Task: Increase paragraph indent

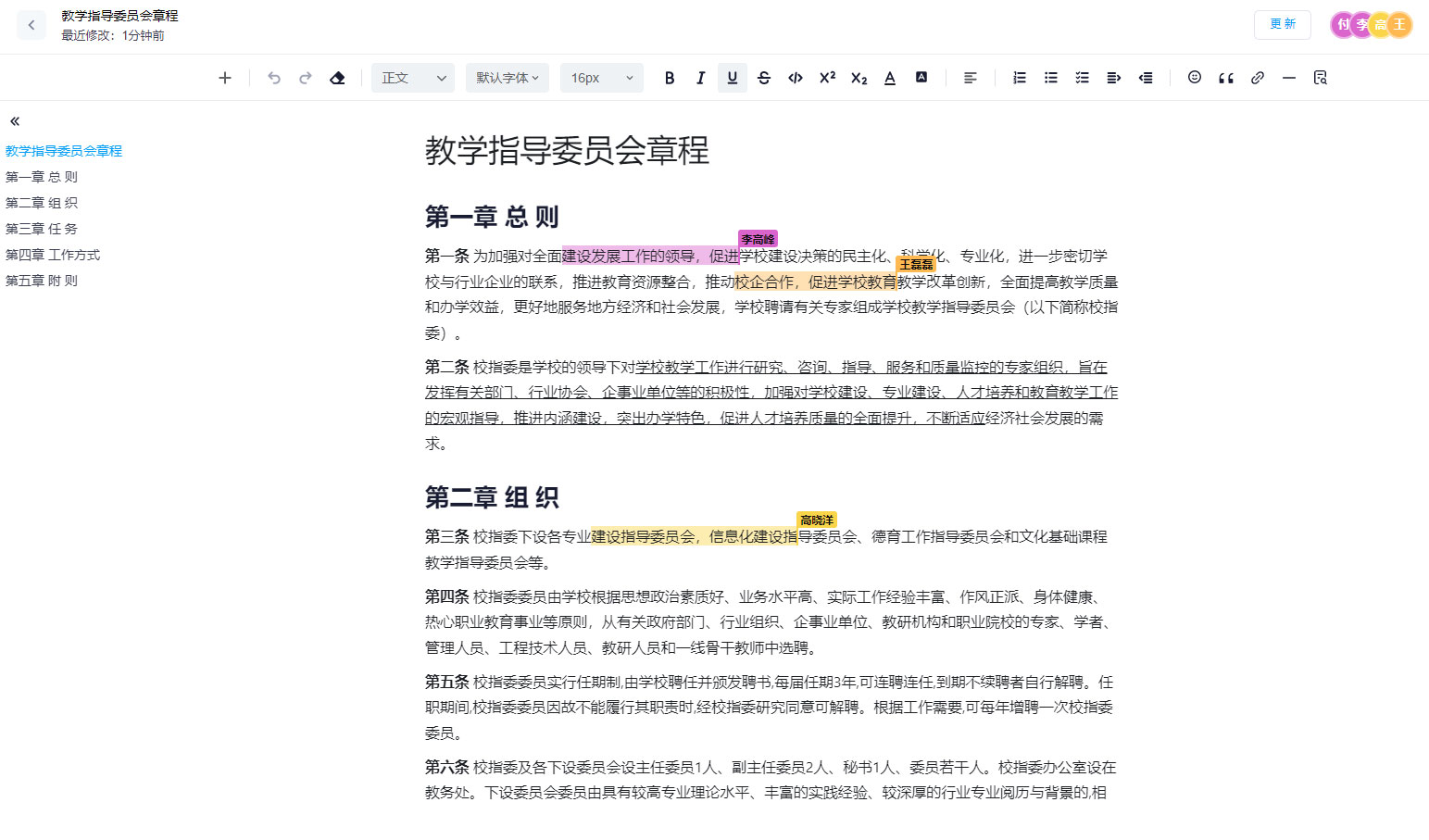Action: click(x=1114, y=78)
